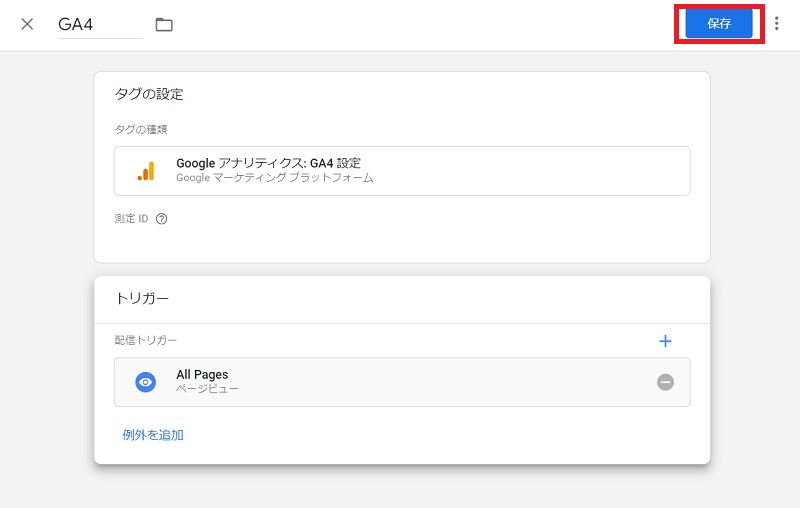Click the ページビュー trigger type text
Viewport: 800px width, 508px height.
207,389
